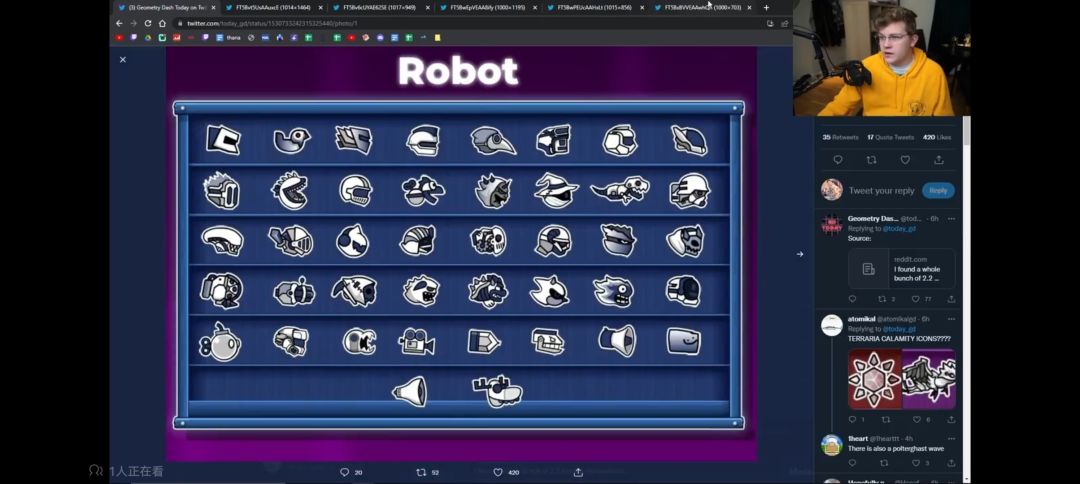Switch to the tab labeled 1015×856
This screenshot has width=1080, height=484.
(594, 7)
